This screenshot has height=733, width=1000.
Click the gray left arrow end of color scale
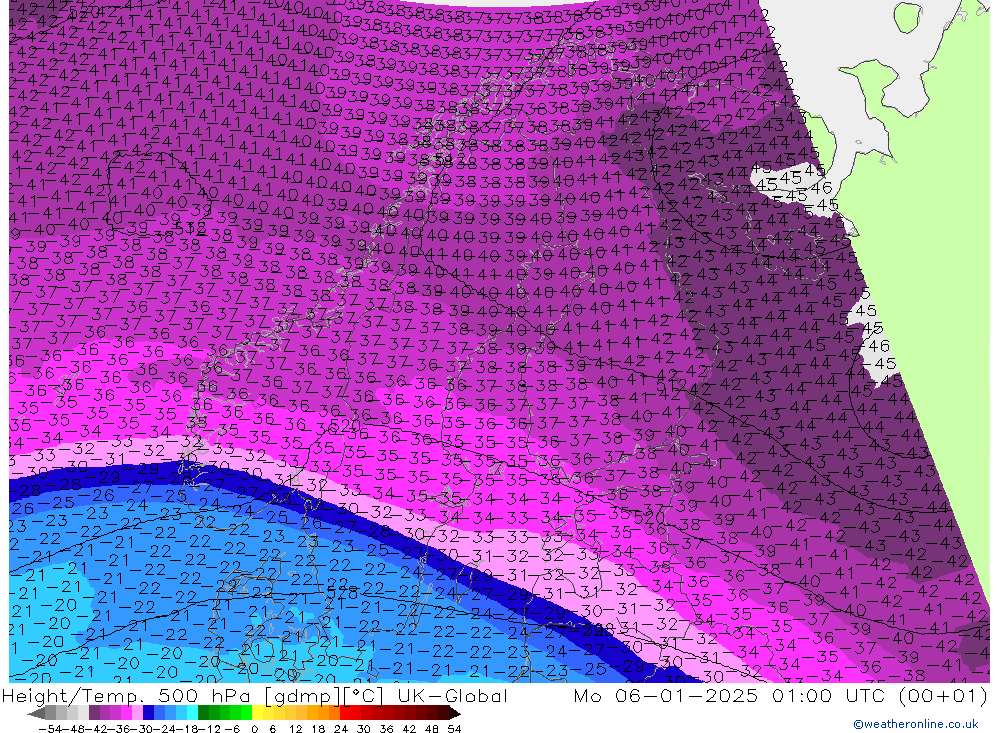coord(36,714)
